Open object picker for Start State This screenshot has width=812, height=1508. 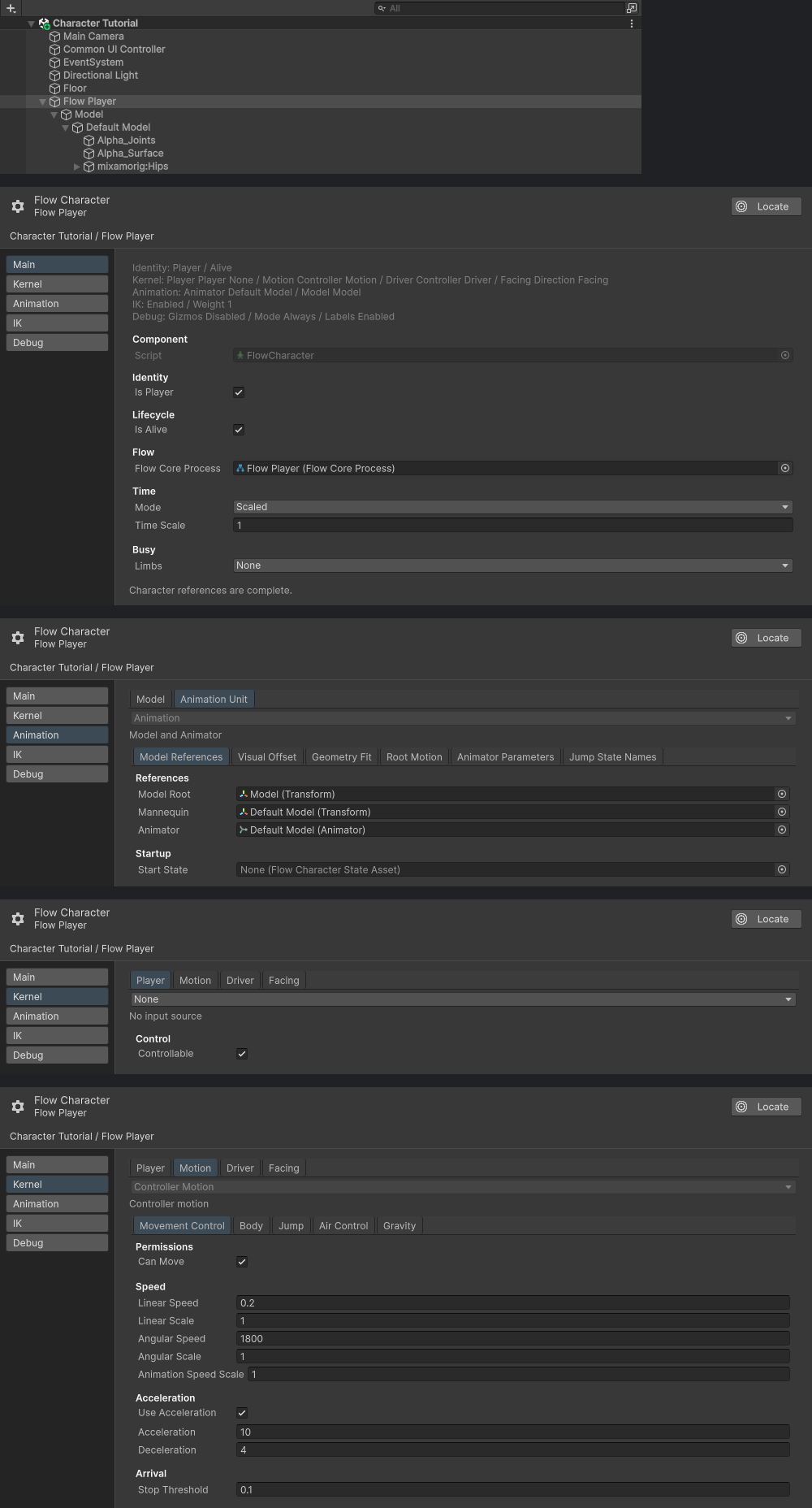click(782, 869)
